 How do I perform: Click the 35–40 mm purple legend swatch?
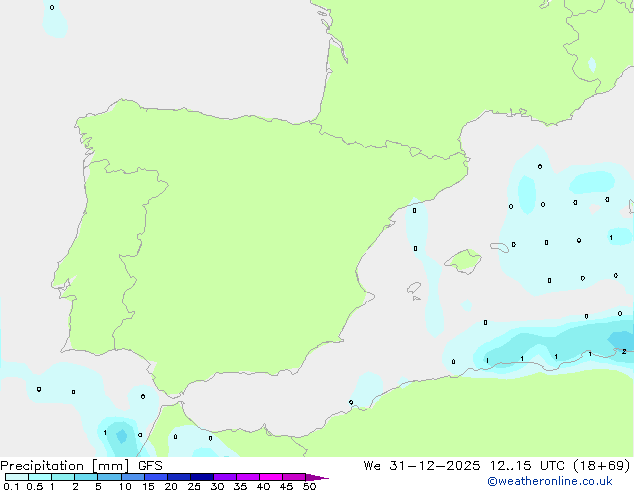click(248, 477)
